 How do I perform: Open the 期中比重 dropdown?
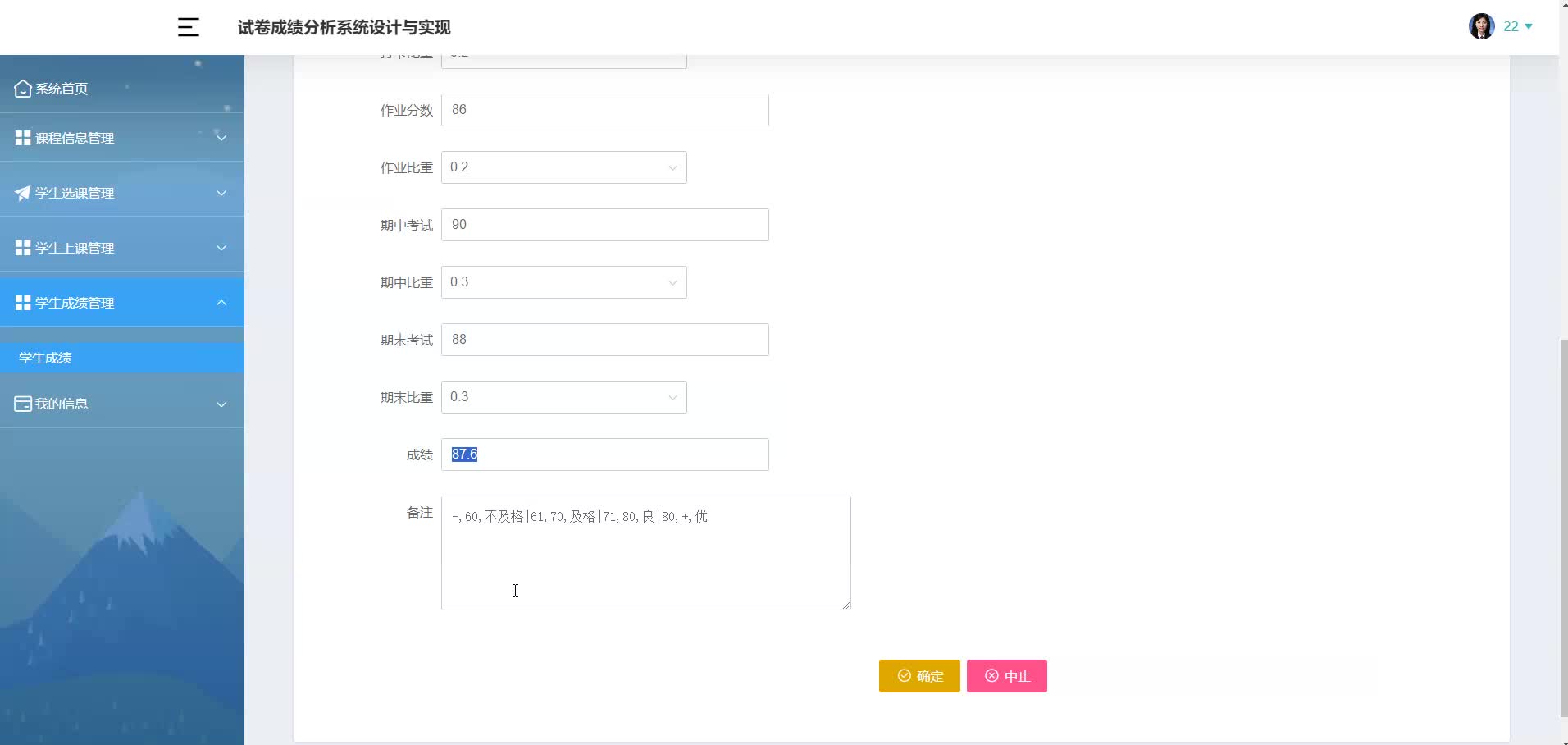(x=564, y=282)
